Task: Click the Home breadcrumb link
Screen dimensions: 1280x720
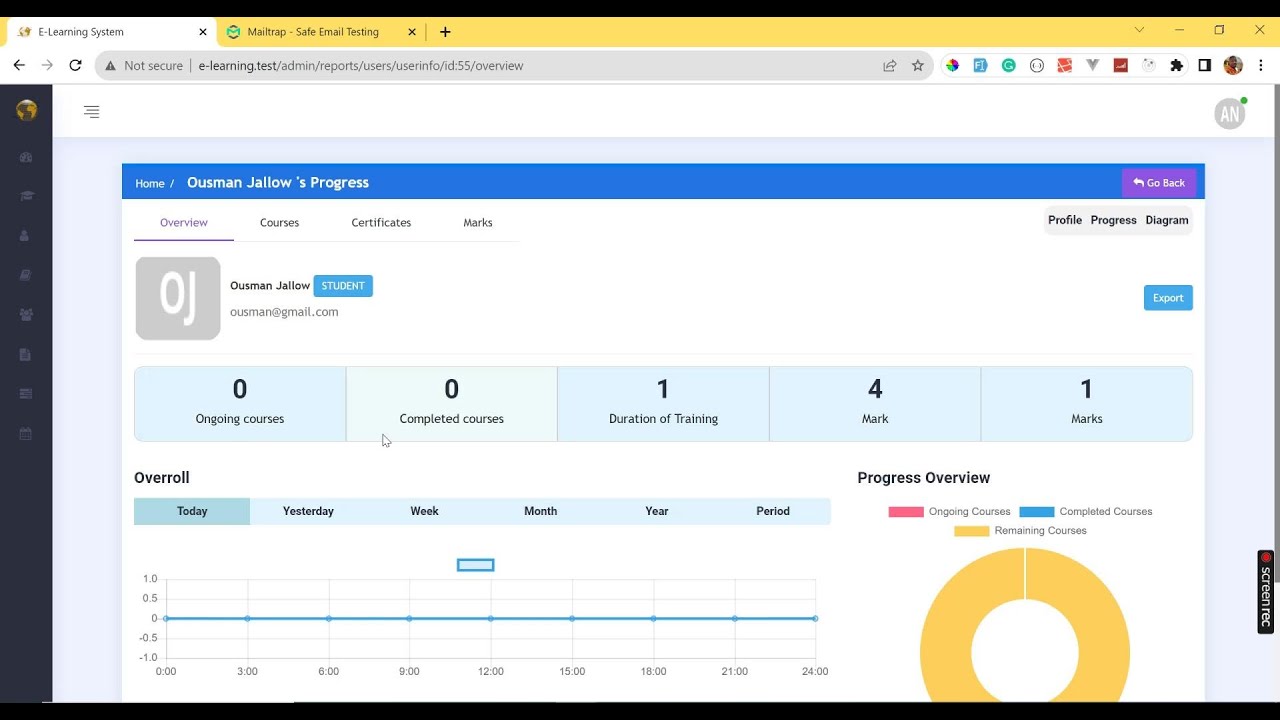Action: (x=150, y=183)
